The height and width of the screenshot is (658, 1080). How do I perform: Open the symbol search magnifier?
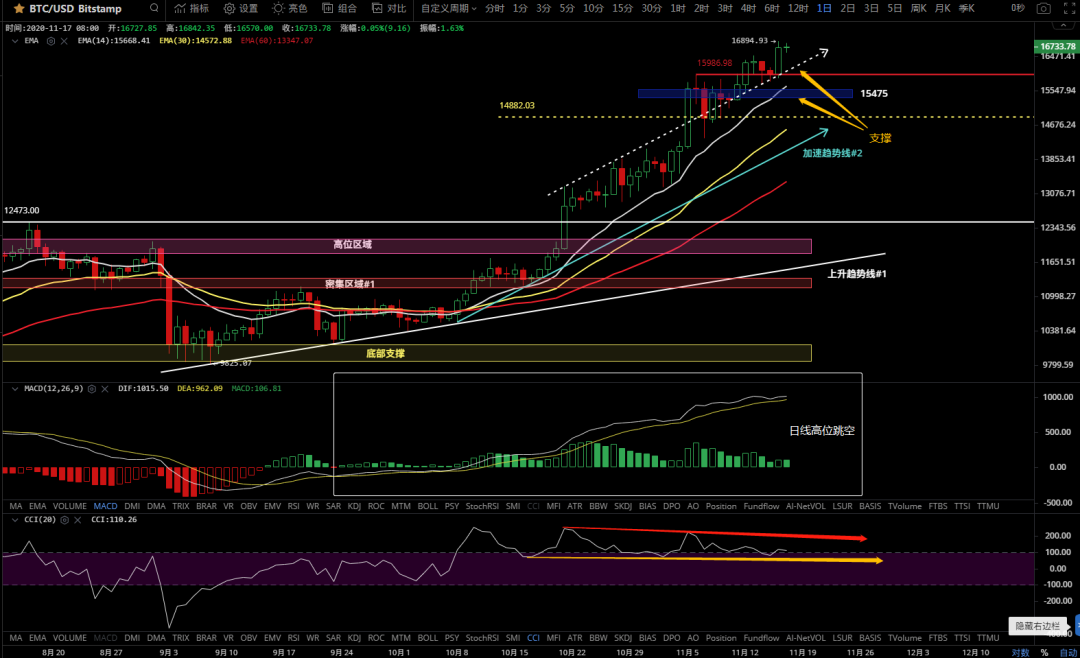coord(153,8)
